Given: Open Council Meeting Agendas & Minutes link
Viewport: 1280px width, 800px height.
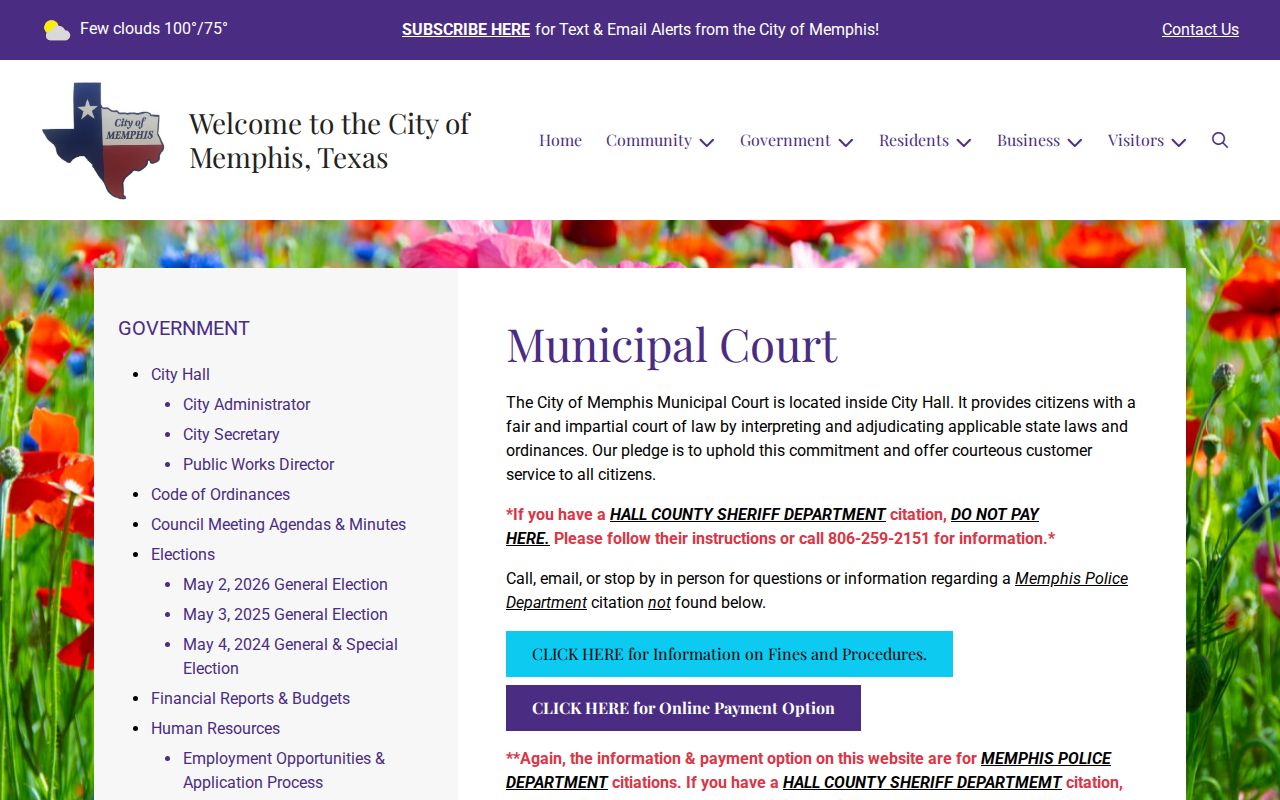Looking at the screenshot, I should click(x=278, y=524).
